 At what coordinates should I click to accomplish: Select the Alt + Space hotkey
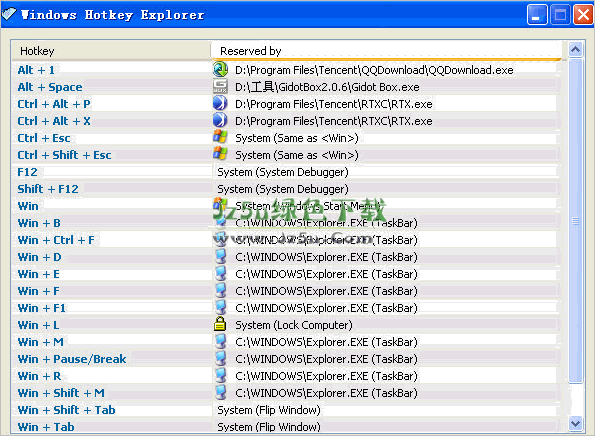(50, 87)
